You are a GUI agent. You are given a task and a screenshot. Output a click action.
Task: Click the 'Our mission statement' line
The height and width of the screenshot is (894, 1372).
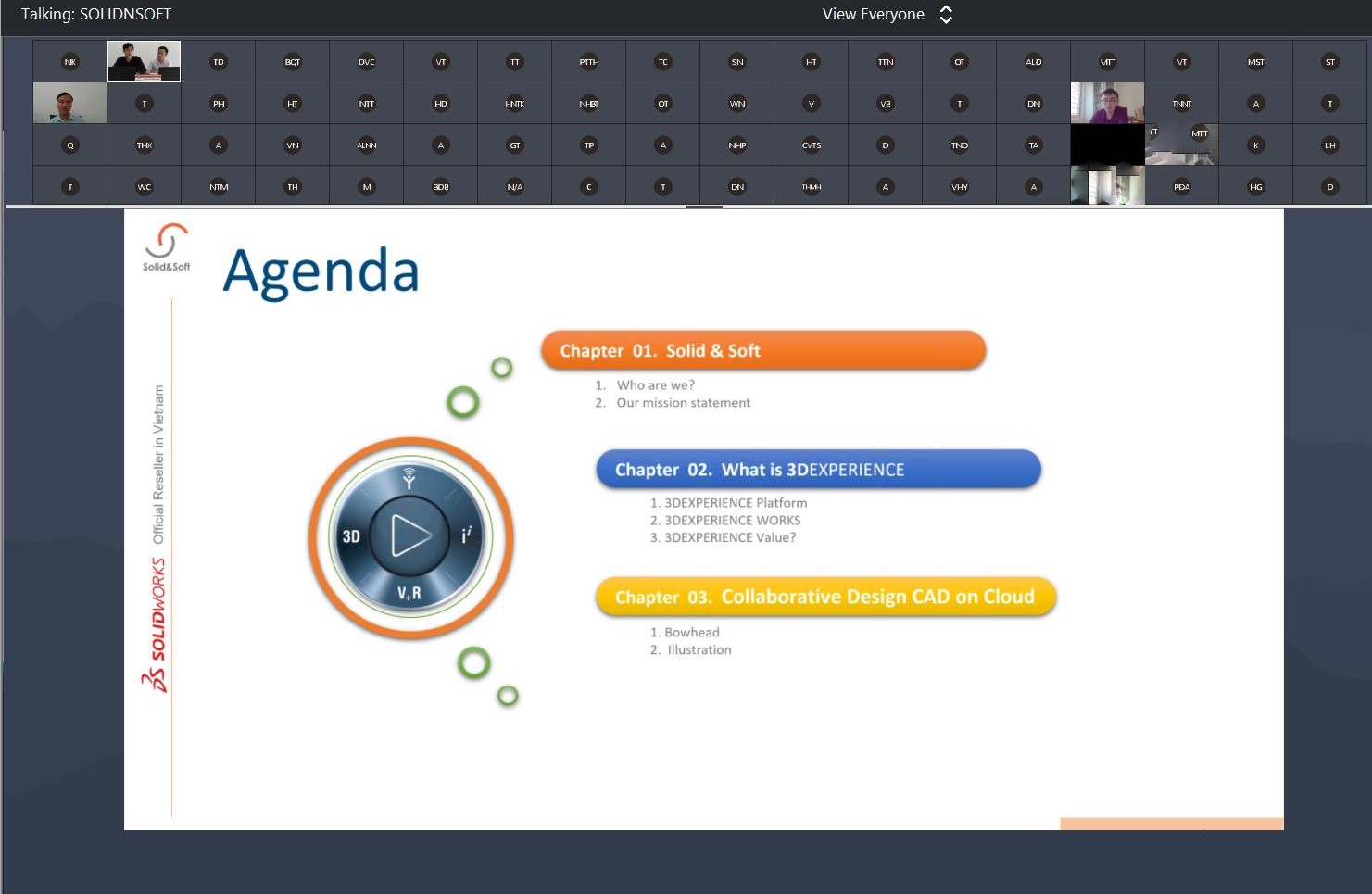tap(683, 403)
